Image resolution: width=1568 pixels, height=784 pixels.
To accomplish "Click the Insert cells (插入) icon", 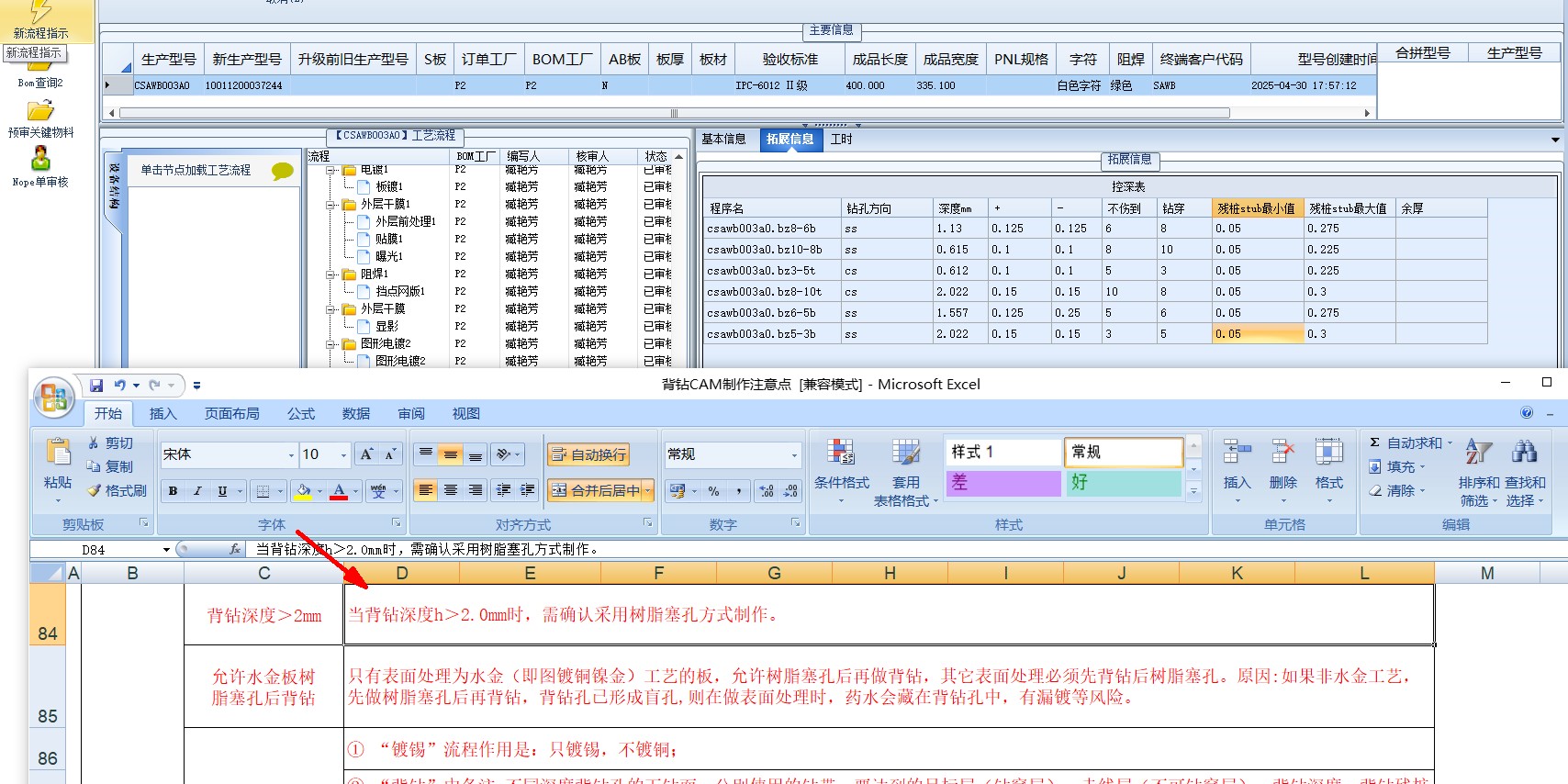I will [x=1238, y=453].
